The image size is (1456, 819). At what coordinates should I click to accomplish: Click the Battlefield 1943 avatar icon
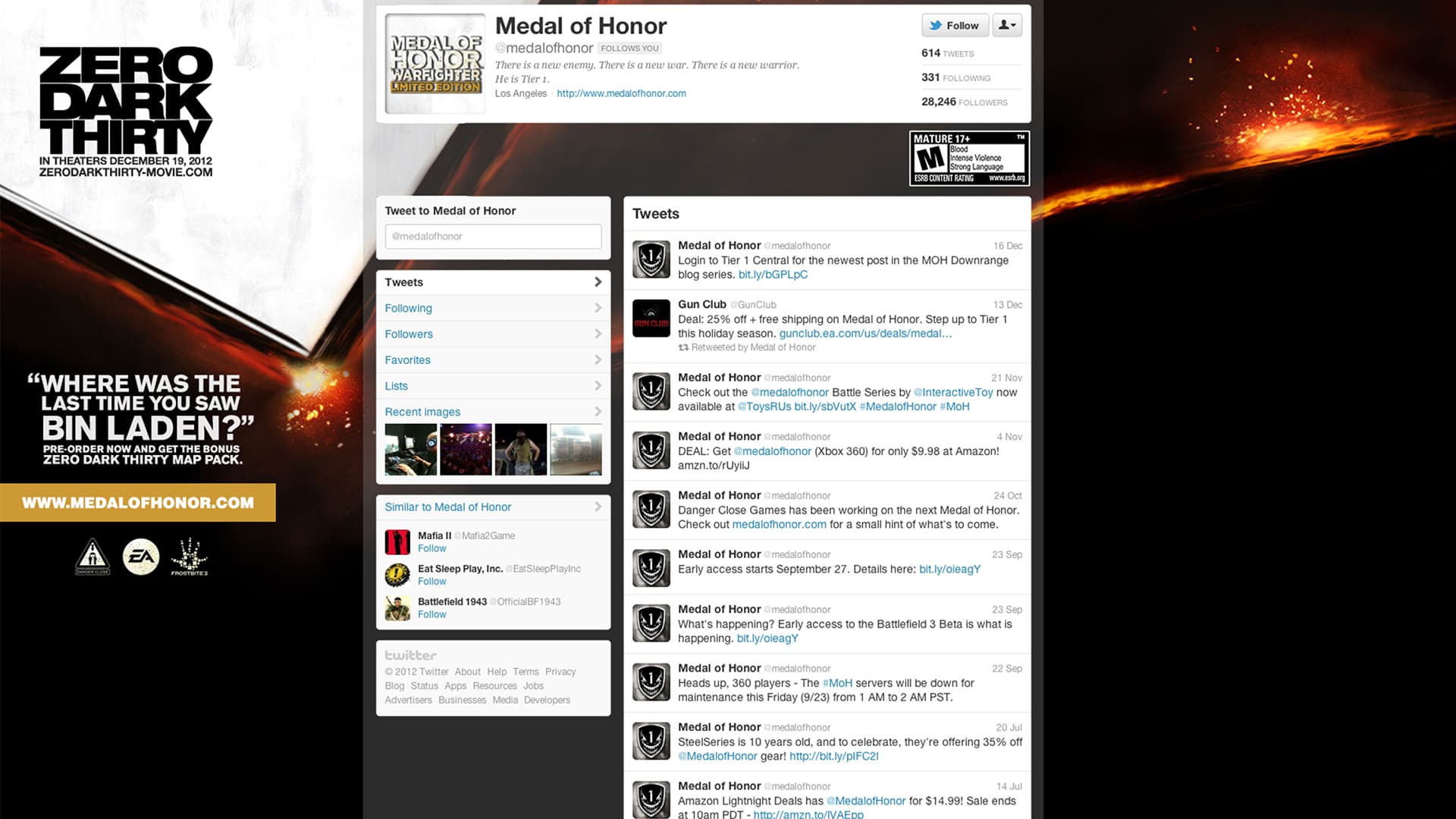pyautogui.click(x=397, y=608)
